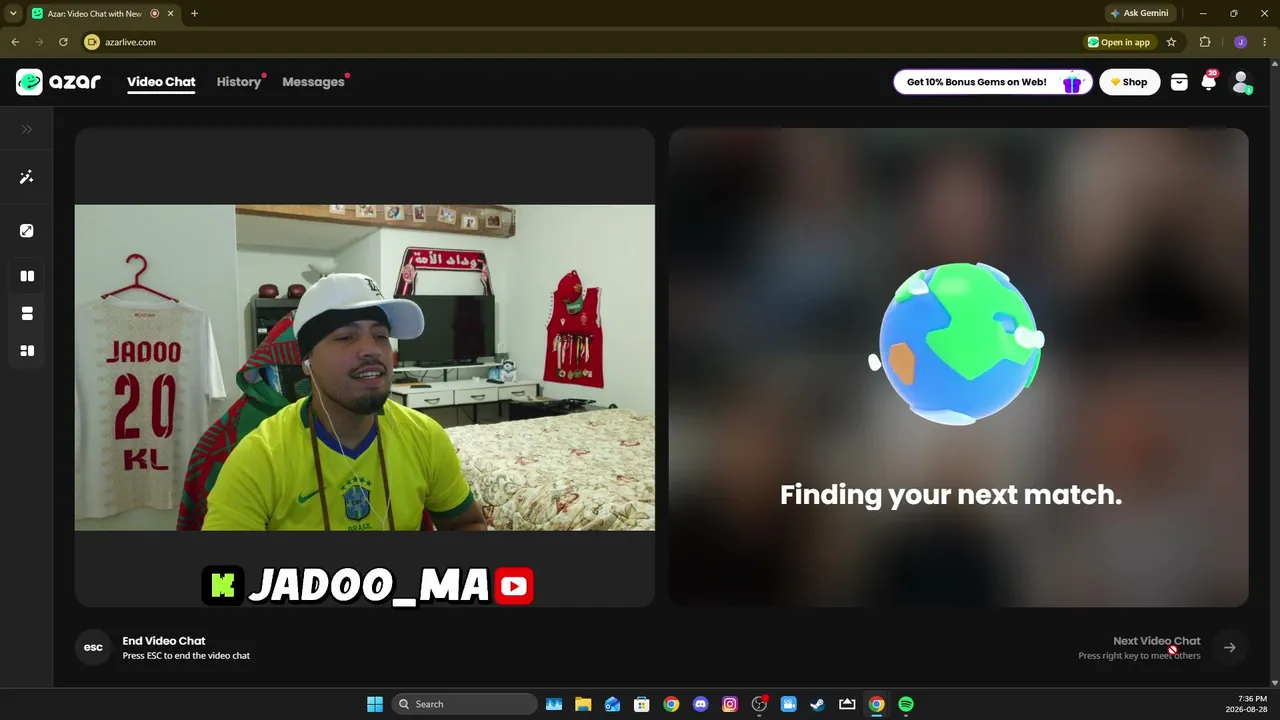This screenshot has width=1280, height=720.
Task: Open a new browser tab
Action: coord(194,13)
